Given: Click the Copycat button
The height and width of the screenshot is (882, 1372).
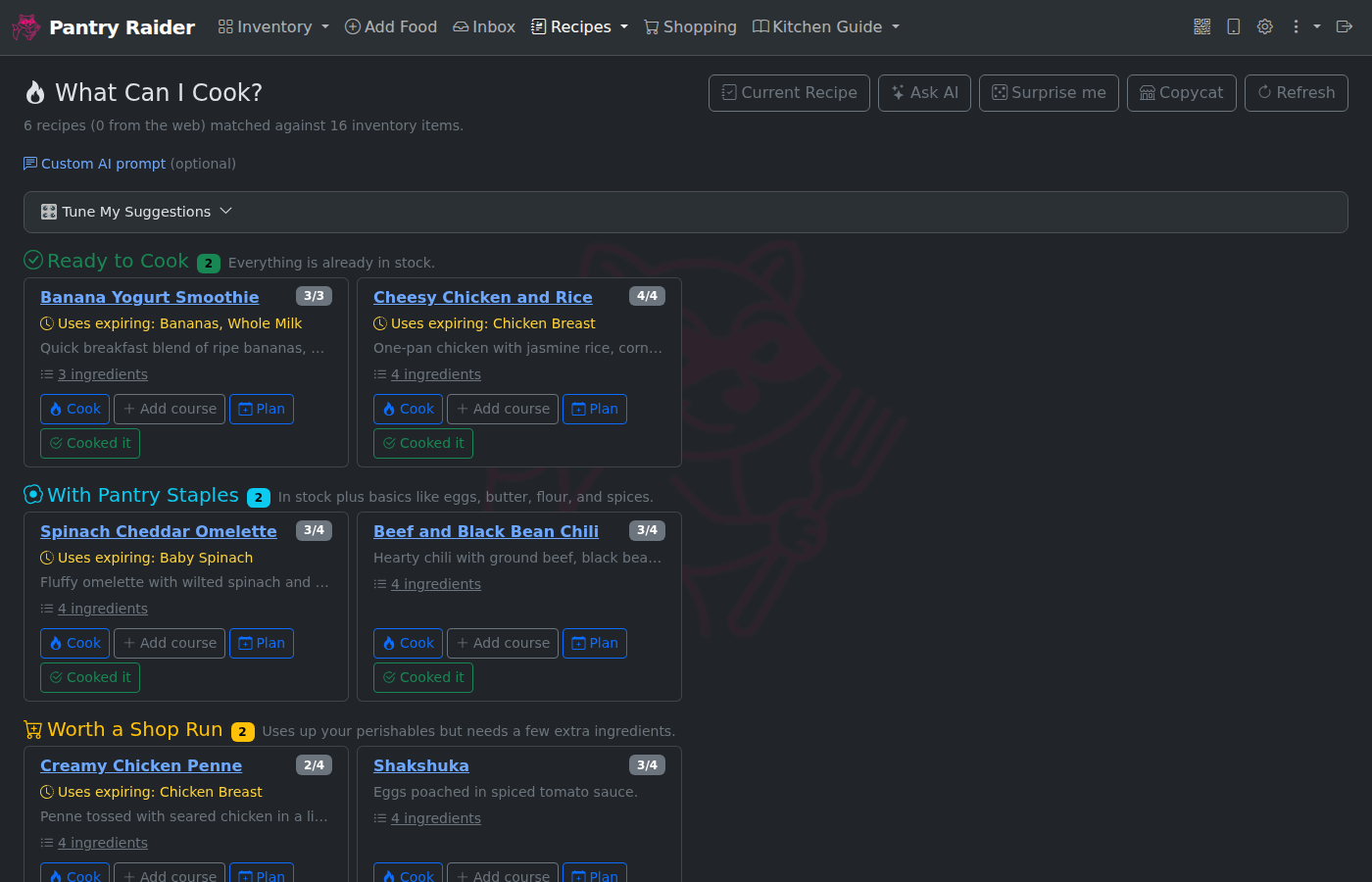Looking at the screenshot, I should (x=1182, y=93).
